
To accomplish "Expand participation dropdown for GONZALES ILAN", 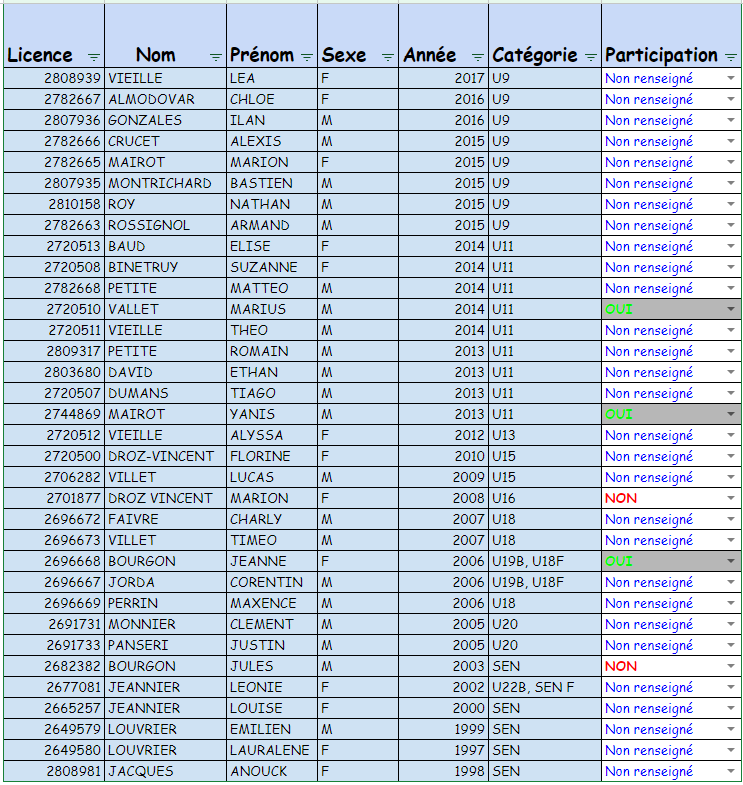I will coord(731,120).
